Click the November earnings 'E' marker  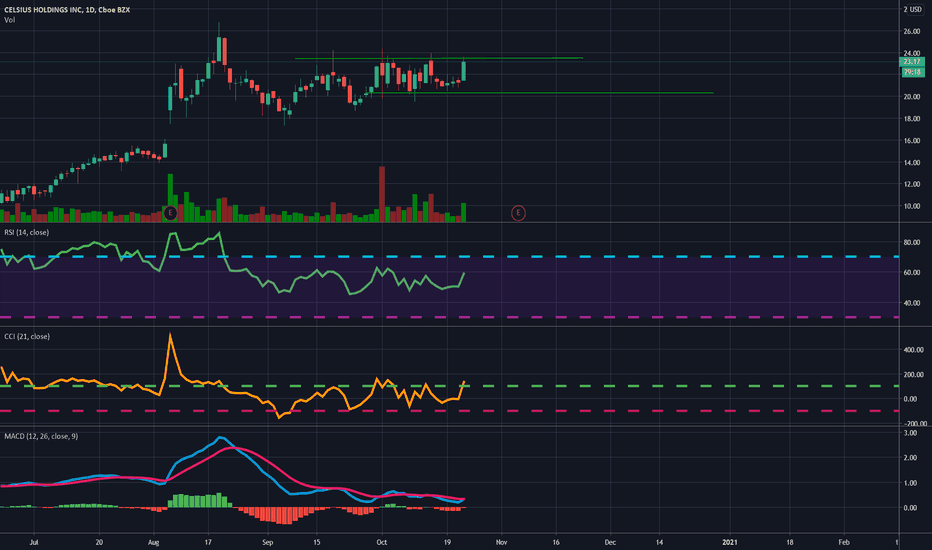tap(518, 213)
